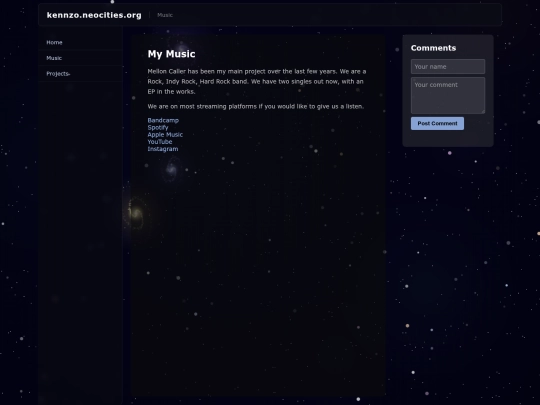This screenshot has height=405, width=540.
Task: Click into the Your comment textarea
Action: 448,95
